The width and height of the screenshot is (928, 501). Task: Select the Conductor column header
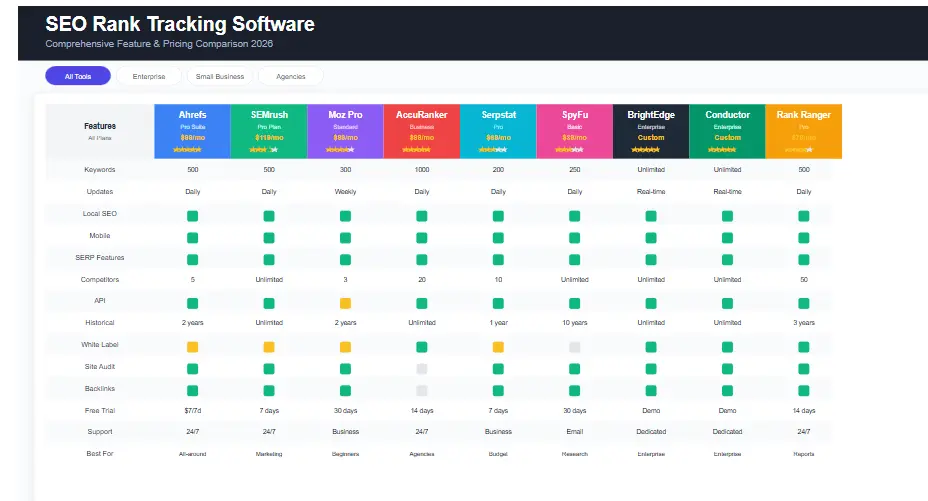pyautogui.click(x=727, y=131)
